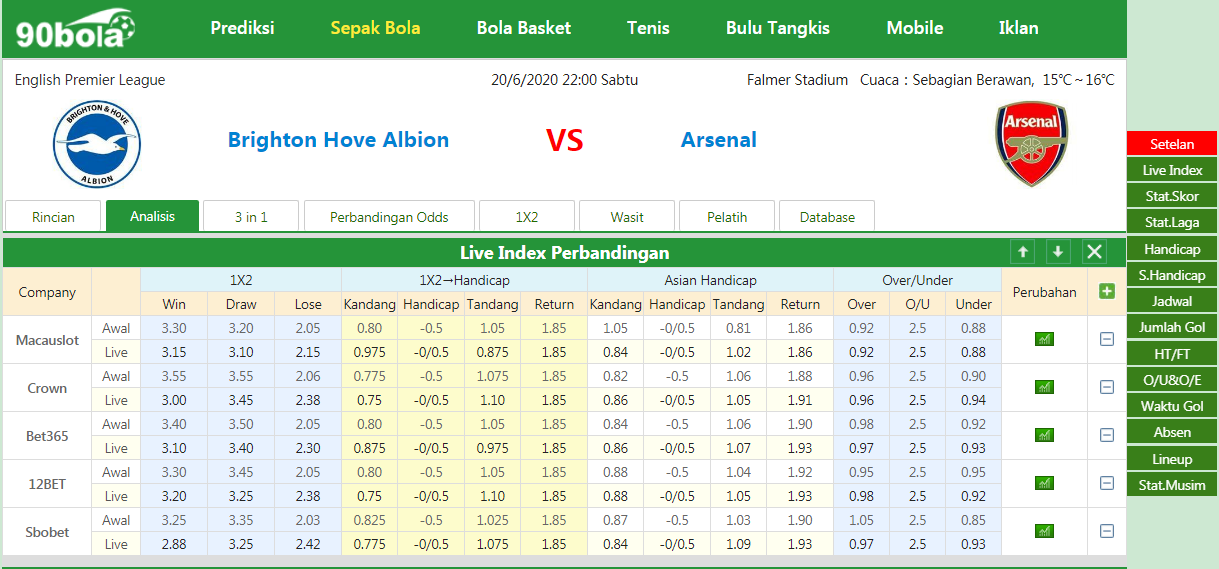This screenshot has height=569, width=1219.
Task: Move panel down with arrow icon
Action: coord(1058,252)
